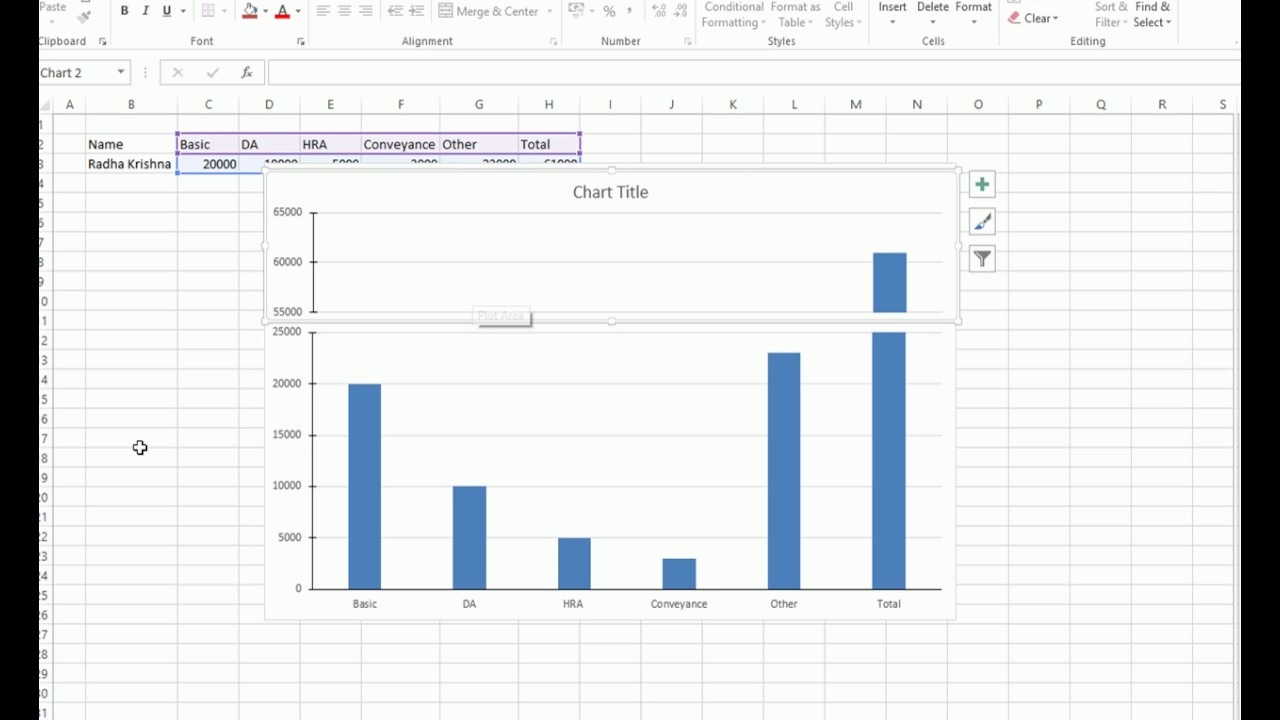Click the Format Painter brush
This screenshot has width=1280, height=720.
tap(84, 15)
